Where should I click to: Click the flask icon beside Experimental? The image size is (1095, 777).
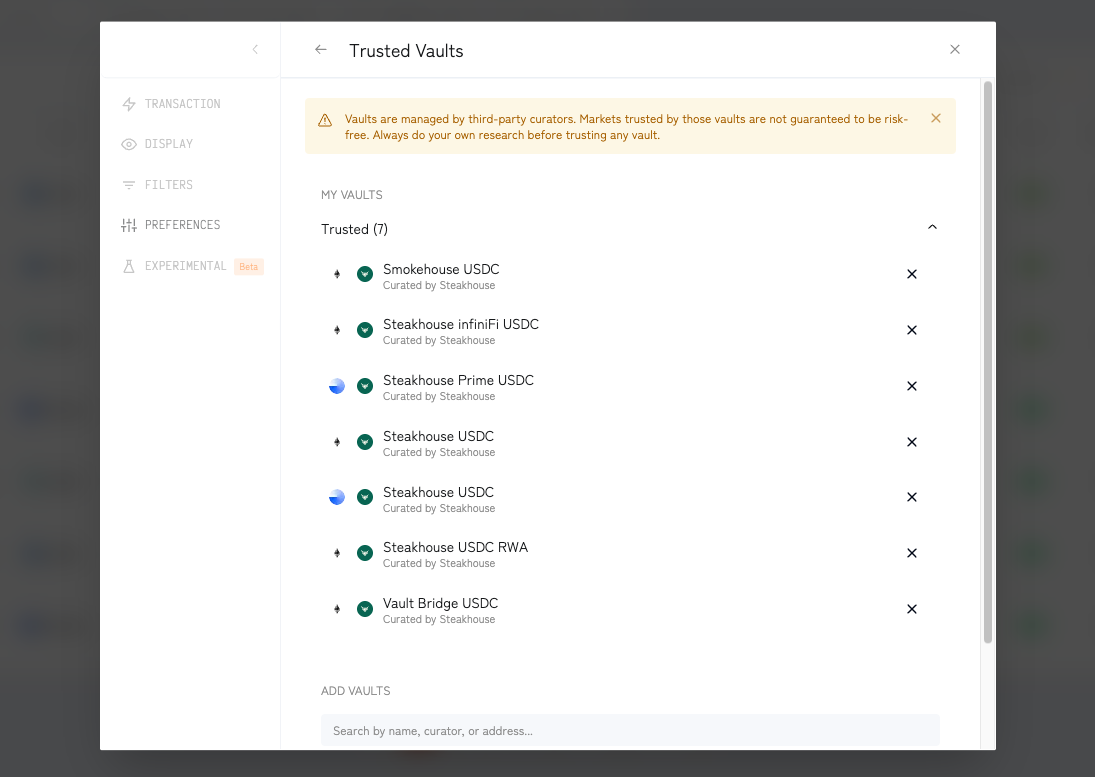128,266
